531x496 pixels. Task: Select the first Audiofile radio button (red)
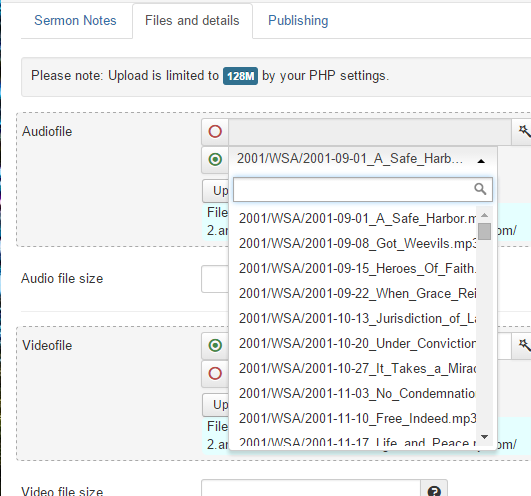pyautogui.click(x=215, y=131)
